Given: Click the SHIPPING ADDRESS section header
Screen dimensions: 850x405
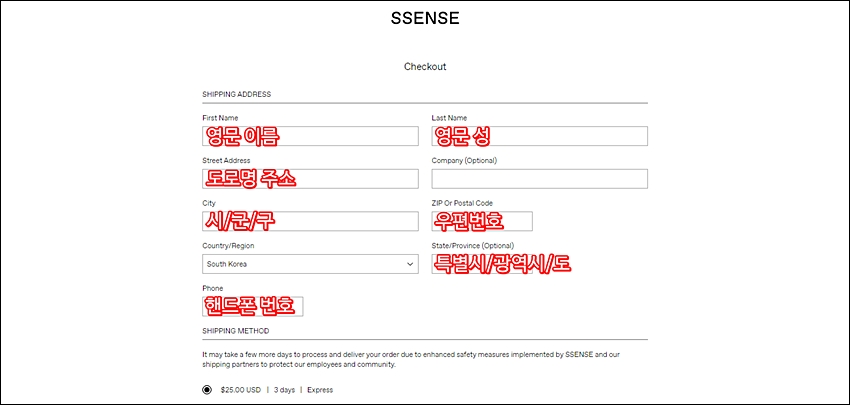Looking at the screenshot, I should (236, 94).
